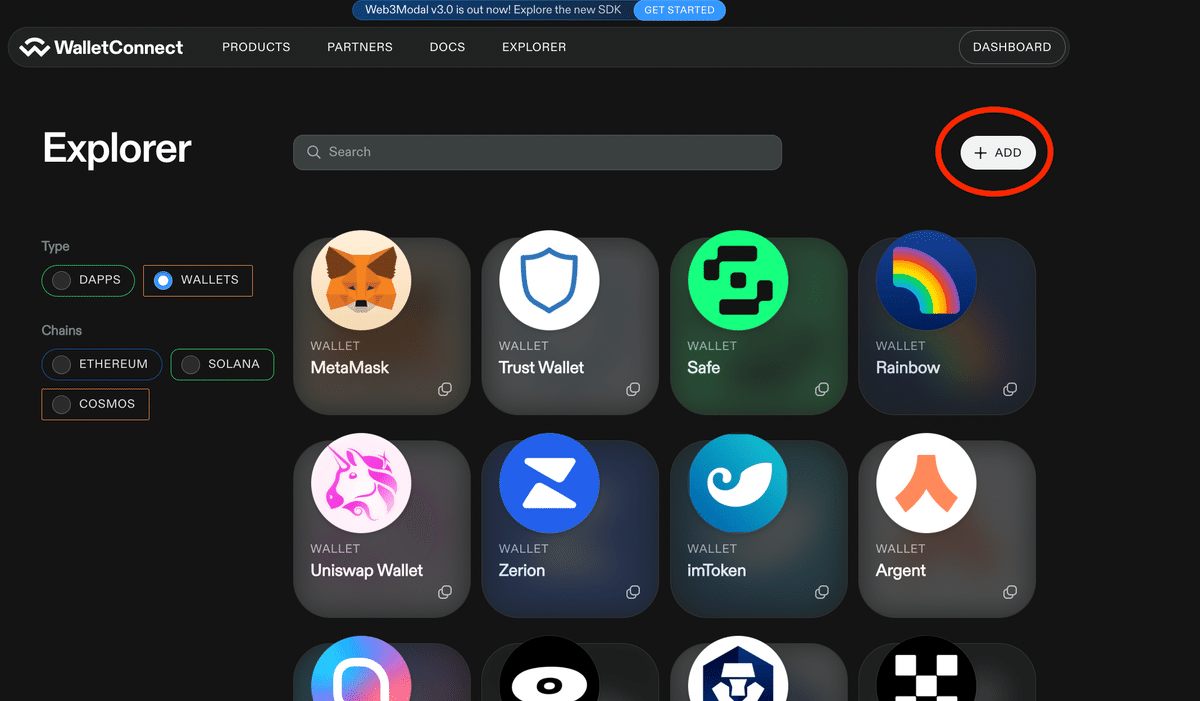The image size is (1200, 701).
Task: Click the Safe green logo icon
Action: (738, 280)
